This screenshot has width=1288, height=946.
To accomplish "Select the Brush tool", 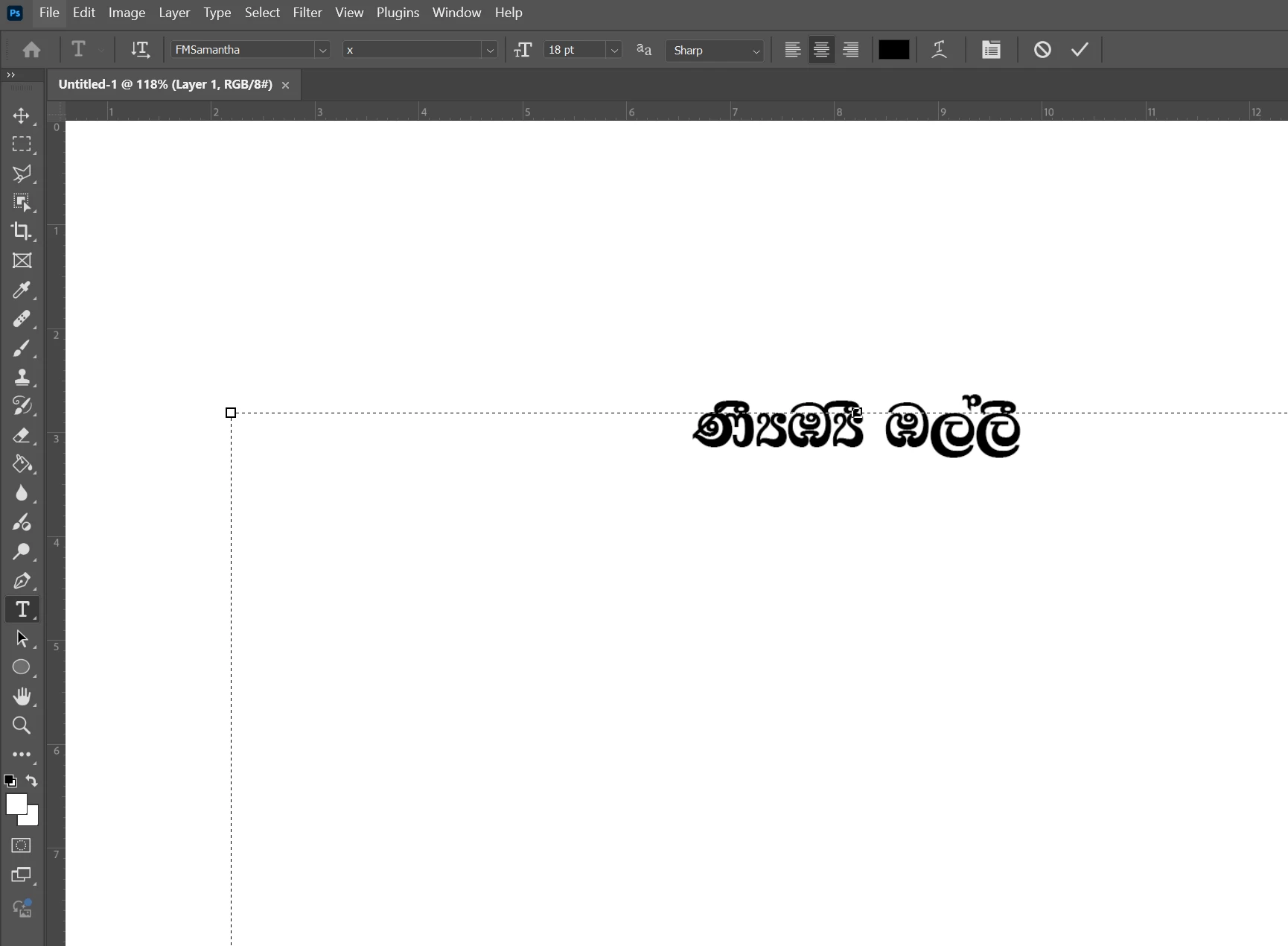I will [22, 348].
